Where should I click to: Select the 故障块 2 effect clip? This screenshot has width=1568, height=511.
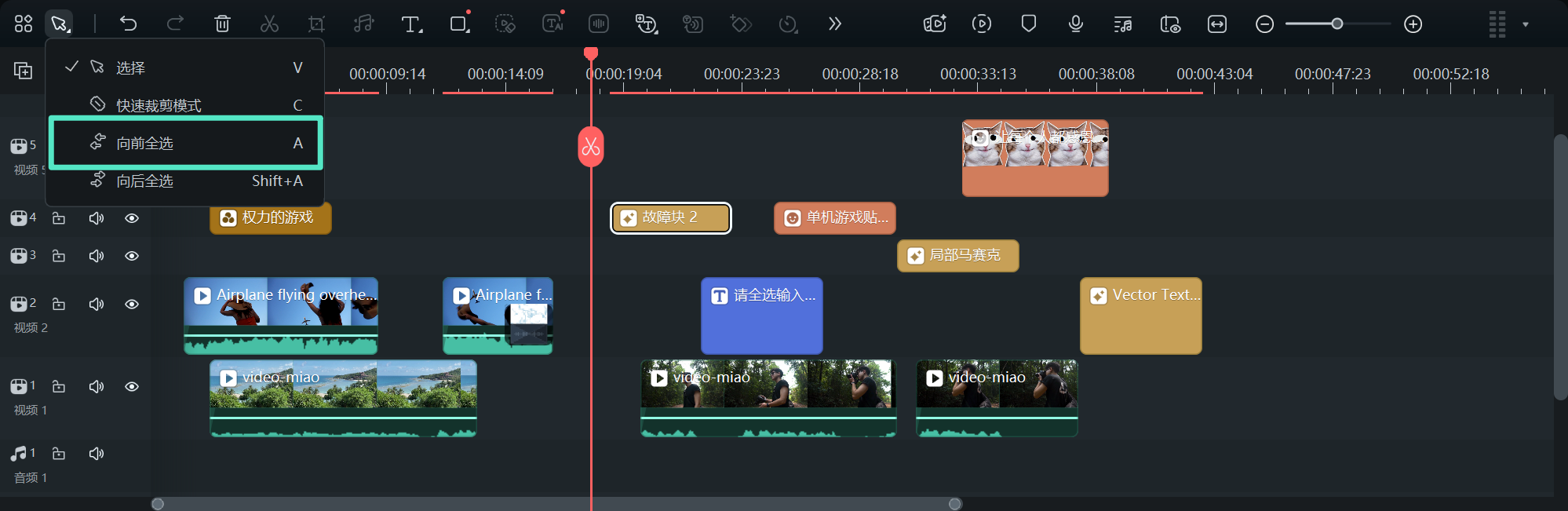click(x=670, y=217)
